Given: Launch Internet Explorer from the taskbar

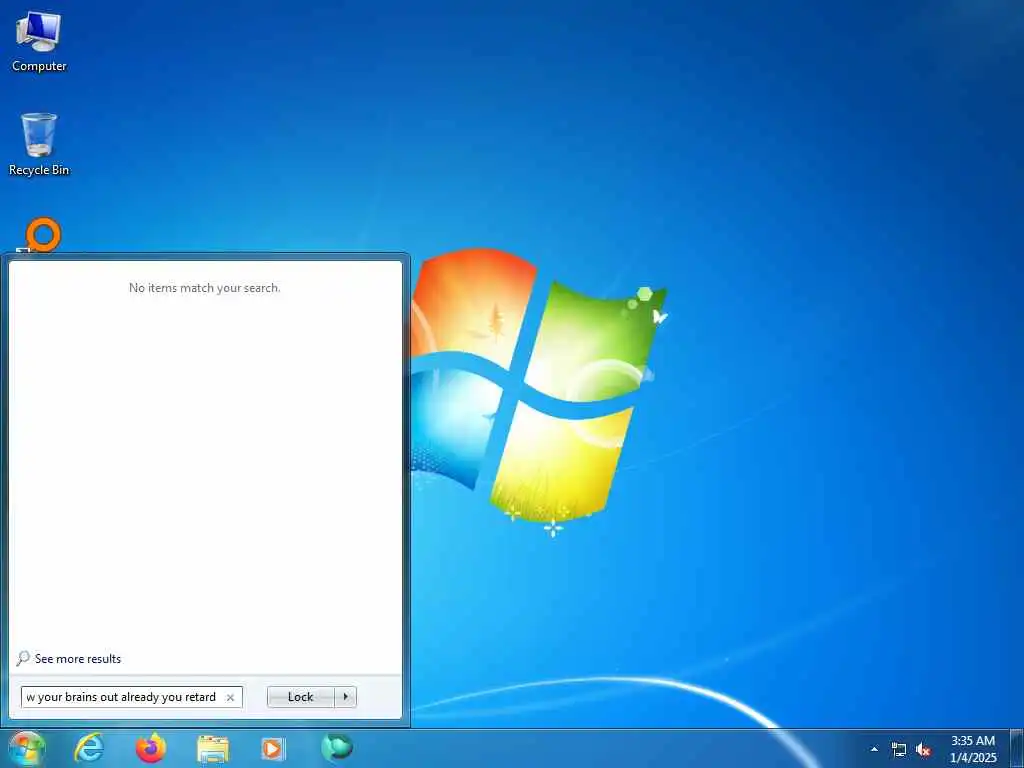Looking at the screenshot, I should point(89,748).
